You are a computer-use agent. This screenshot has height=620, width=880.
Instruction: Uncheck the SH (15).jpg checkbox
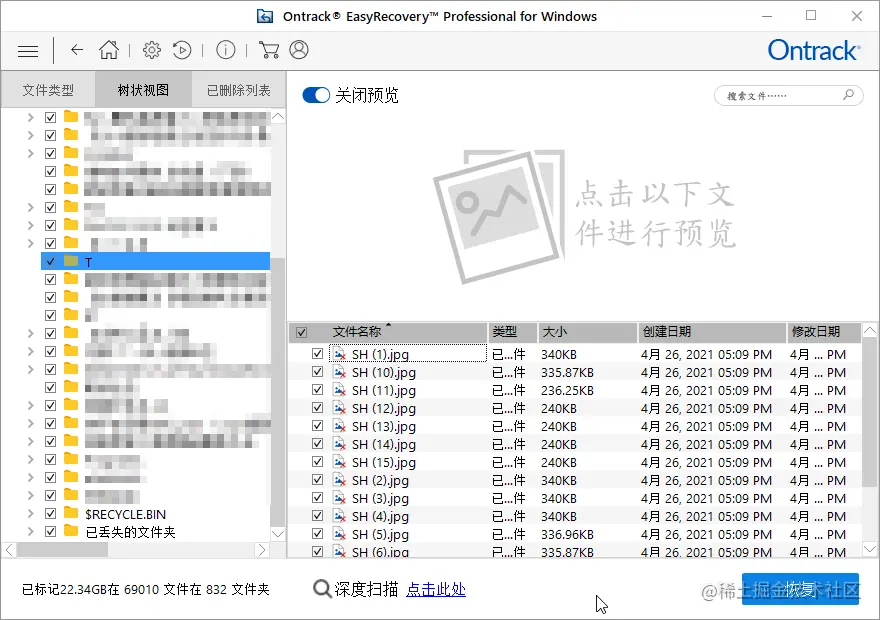[317, 461]
